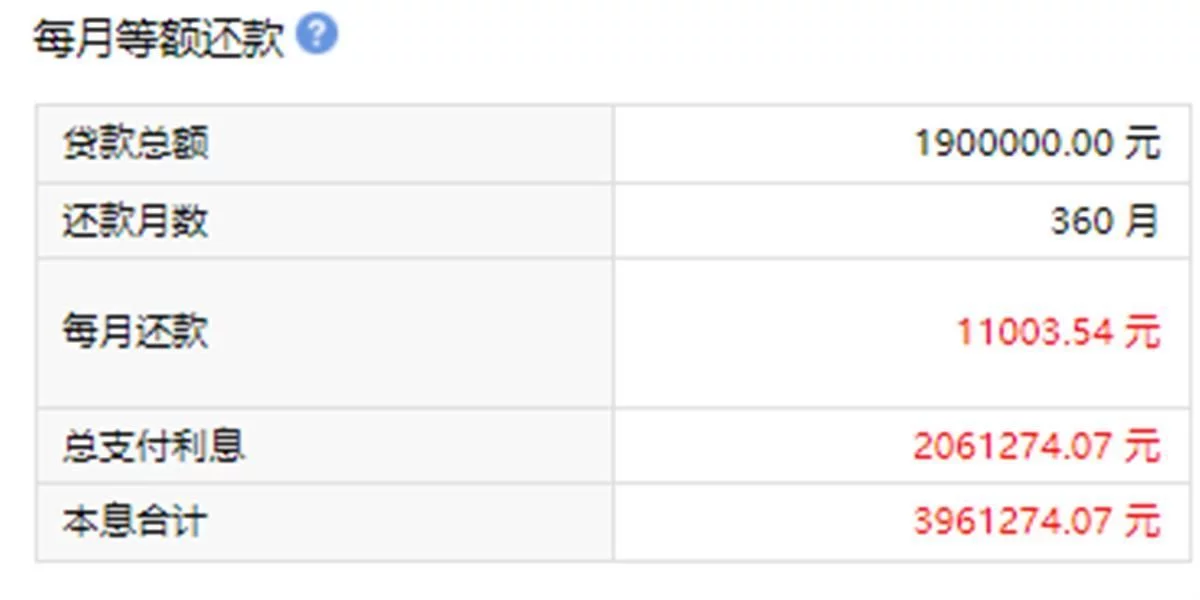This screenshot has width=1200, height=600.
Task: Select the 本息合计 label cell
Action: click(x=325, y=522)
